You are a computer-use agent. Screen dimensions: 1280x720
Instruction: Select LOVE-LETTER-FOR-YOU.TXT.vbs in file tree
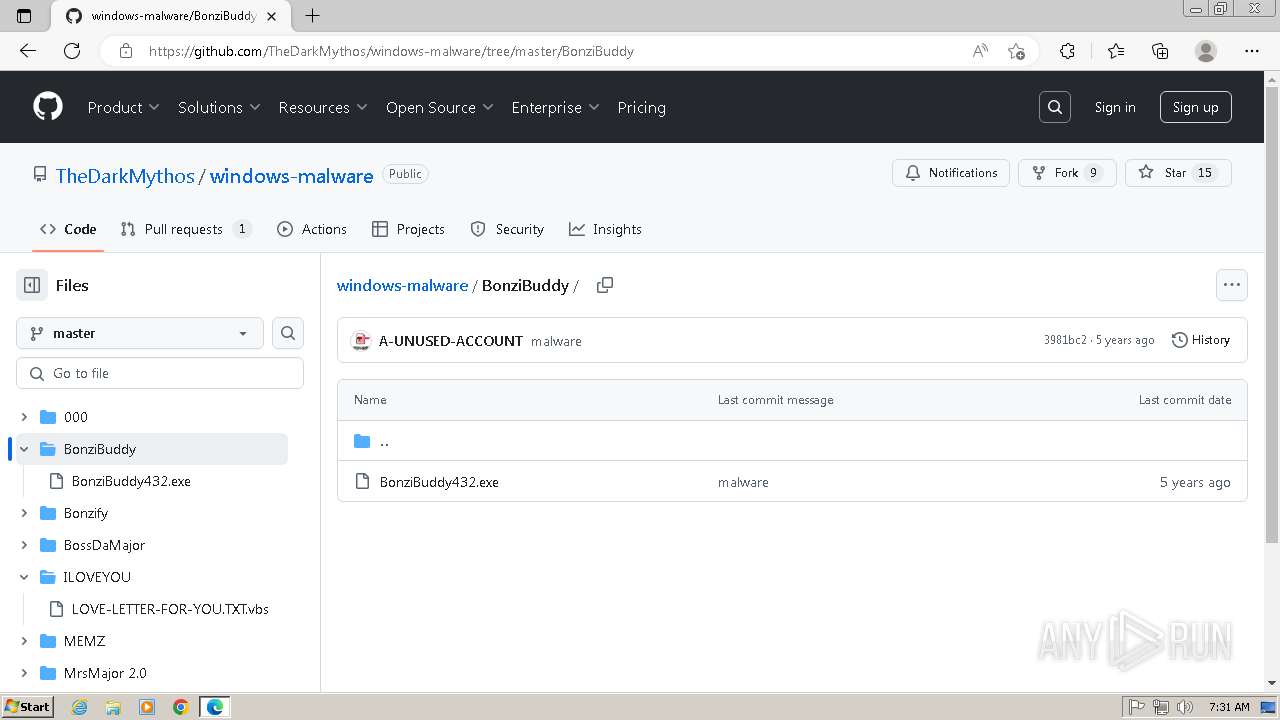pyautogui.click(x=170, y=609)
